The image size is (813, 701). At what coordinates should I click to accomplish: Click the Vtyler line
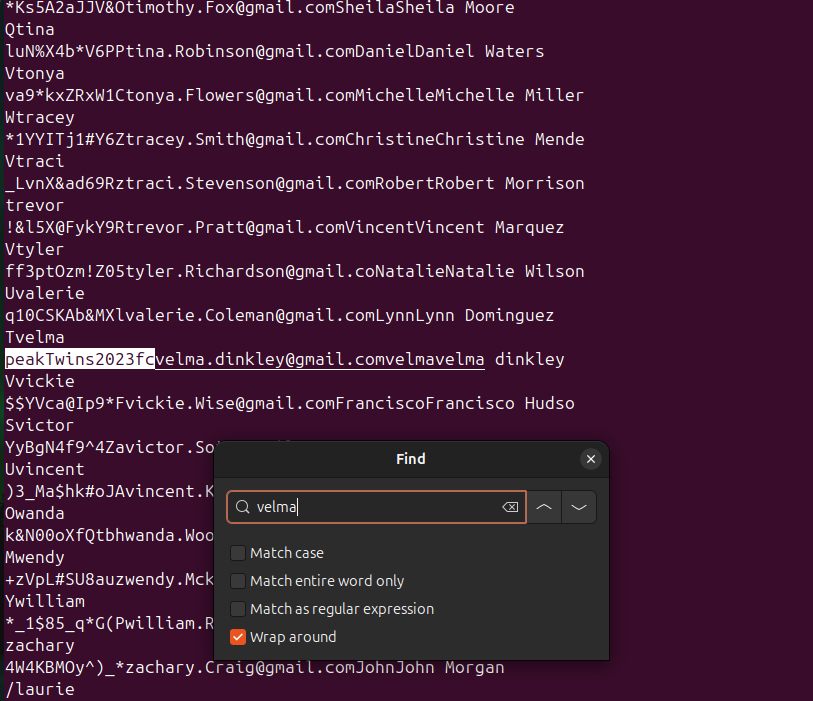[x=35, y=249]
